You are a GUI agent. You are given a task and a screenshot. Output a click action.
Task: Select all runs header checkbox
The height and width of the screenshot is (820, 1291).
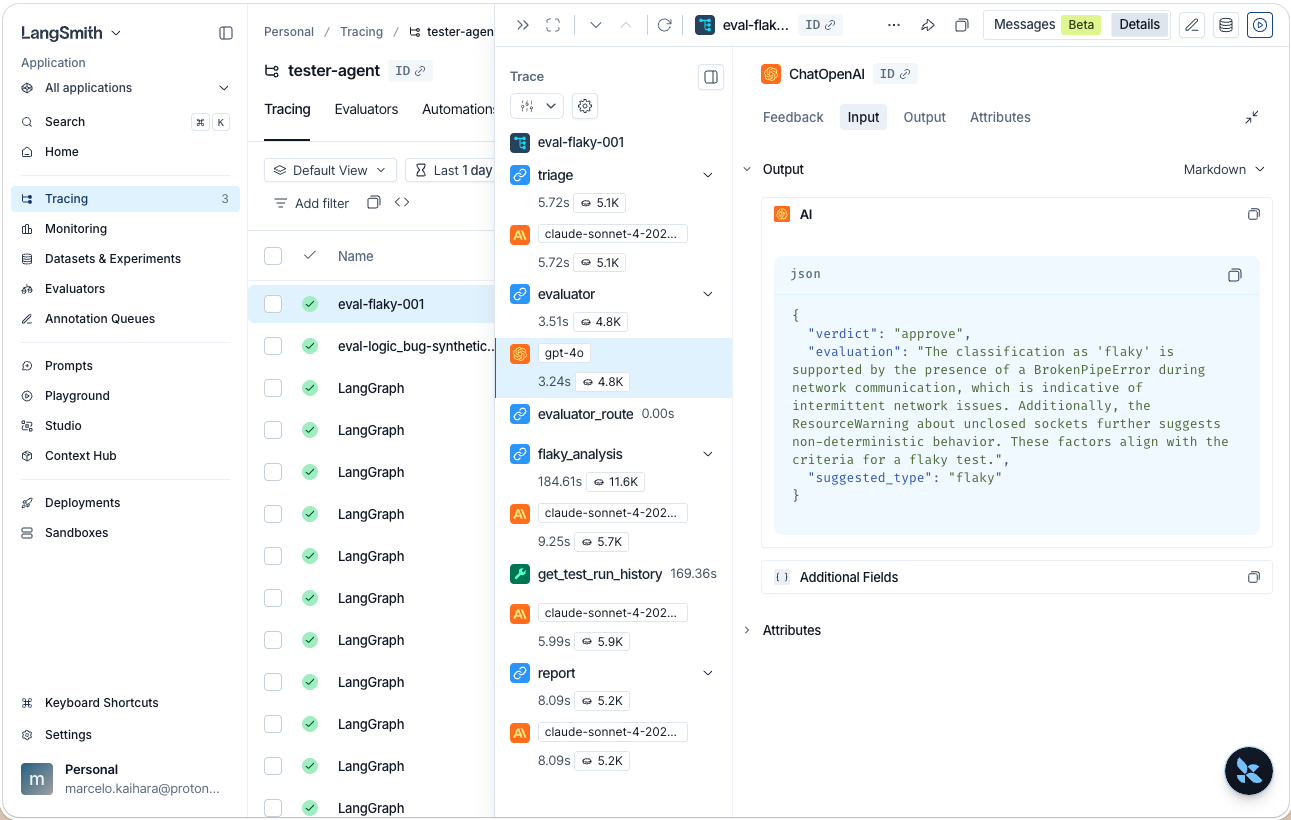(x=273, y=256)
